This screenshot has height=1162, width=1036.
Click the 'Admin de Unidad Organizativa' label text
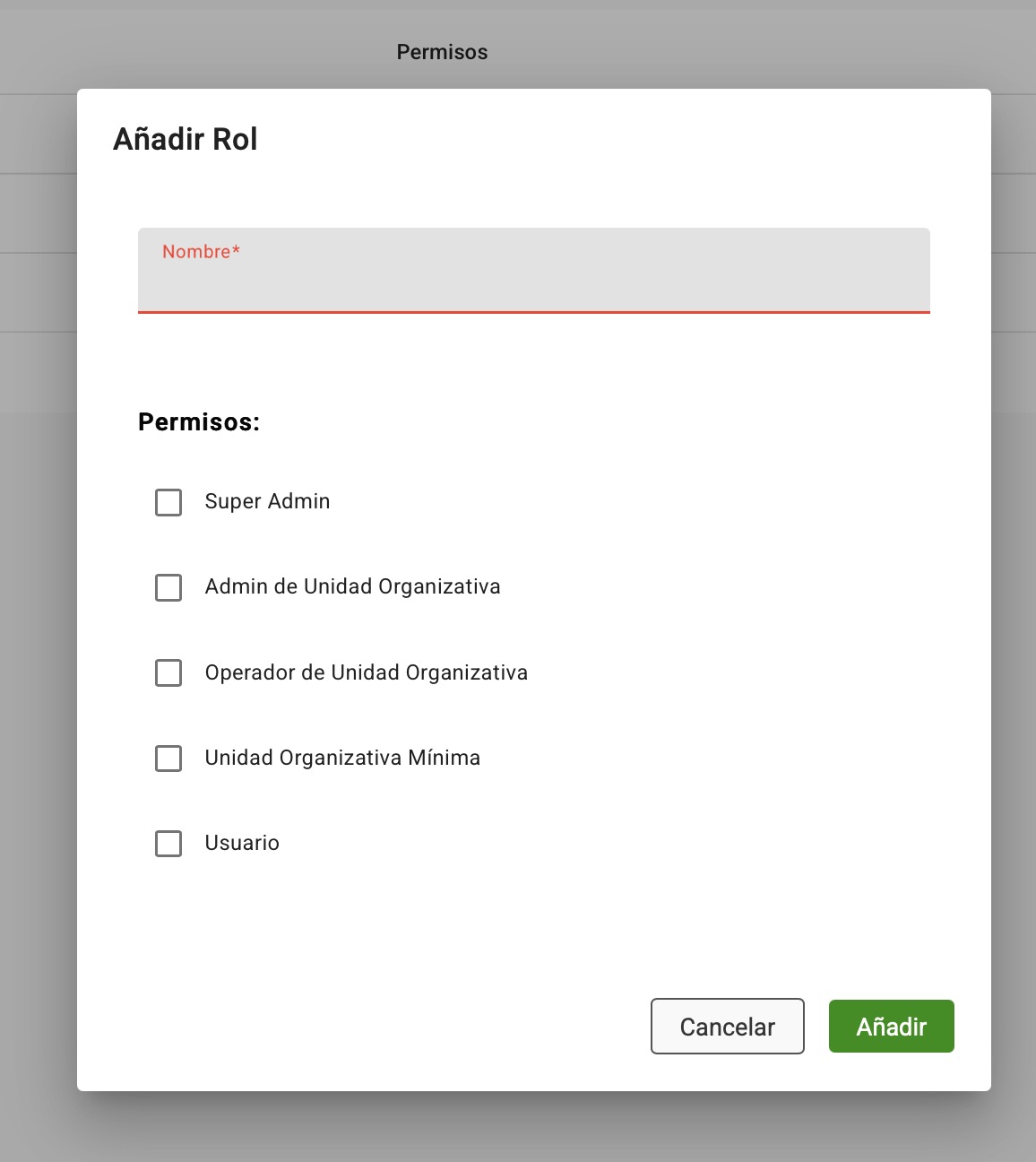click(352, 586)
